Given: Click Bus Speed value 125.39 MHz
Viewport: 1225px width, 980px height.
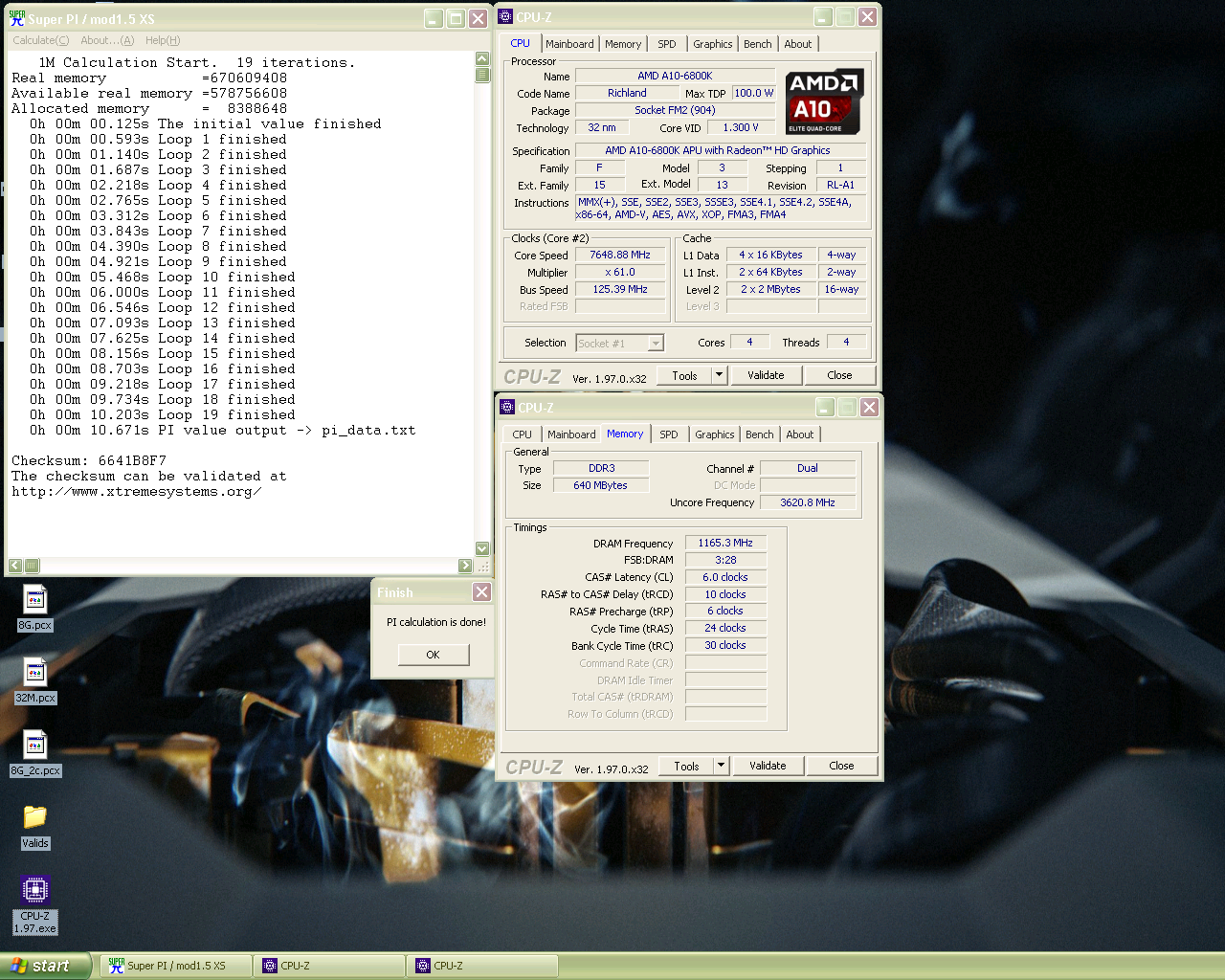Looking at the screenshot, I should pyautogui.click(x=620, y=290).
